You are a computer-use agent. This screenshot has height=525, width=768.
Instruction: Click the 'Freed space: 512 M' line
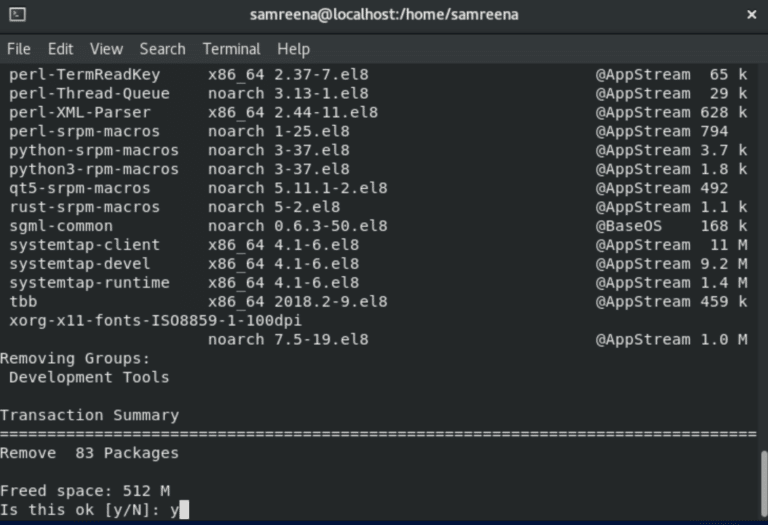85,491
